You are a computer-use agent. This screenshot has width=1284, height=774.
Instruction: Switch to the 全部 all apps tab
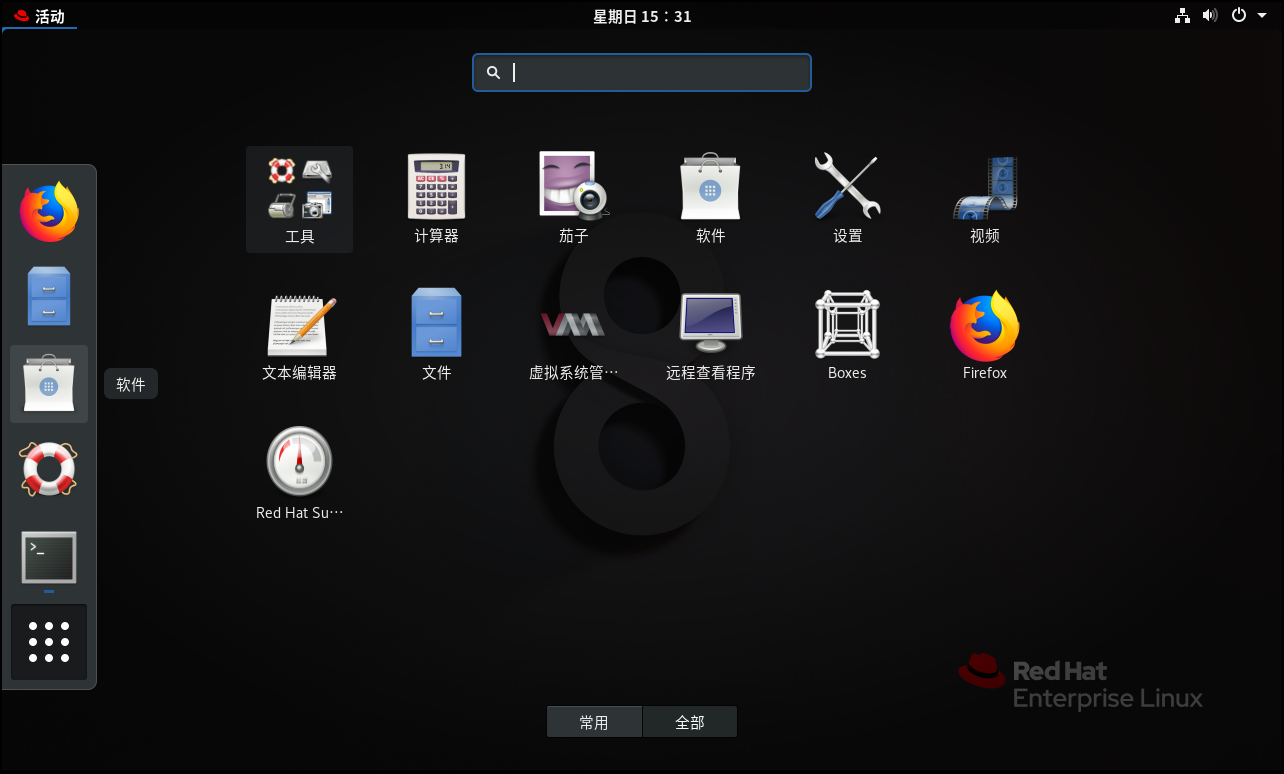[x=690, y=722]
